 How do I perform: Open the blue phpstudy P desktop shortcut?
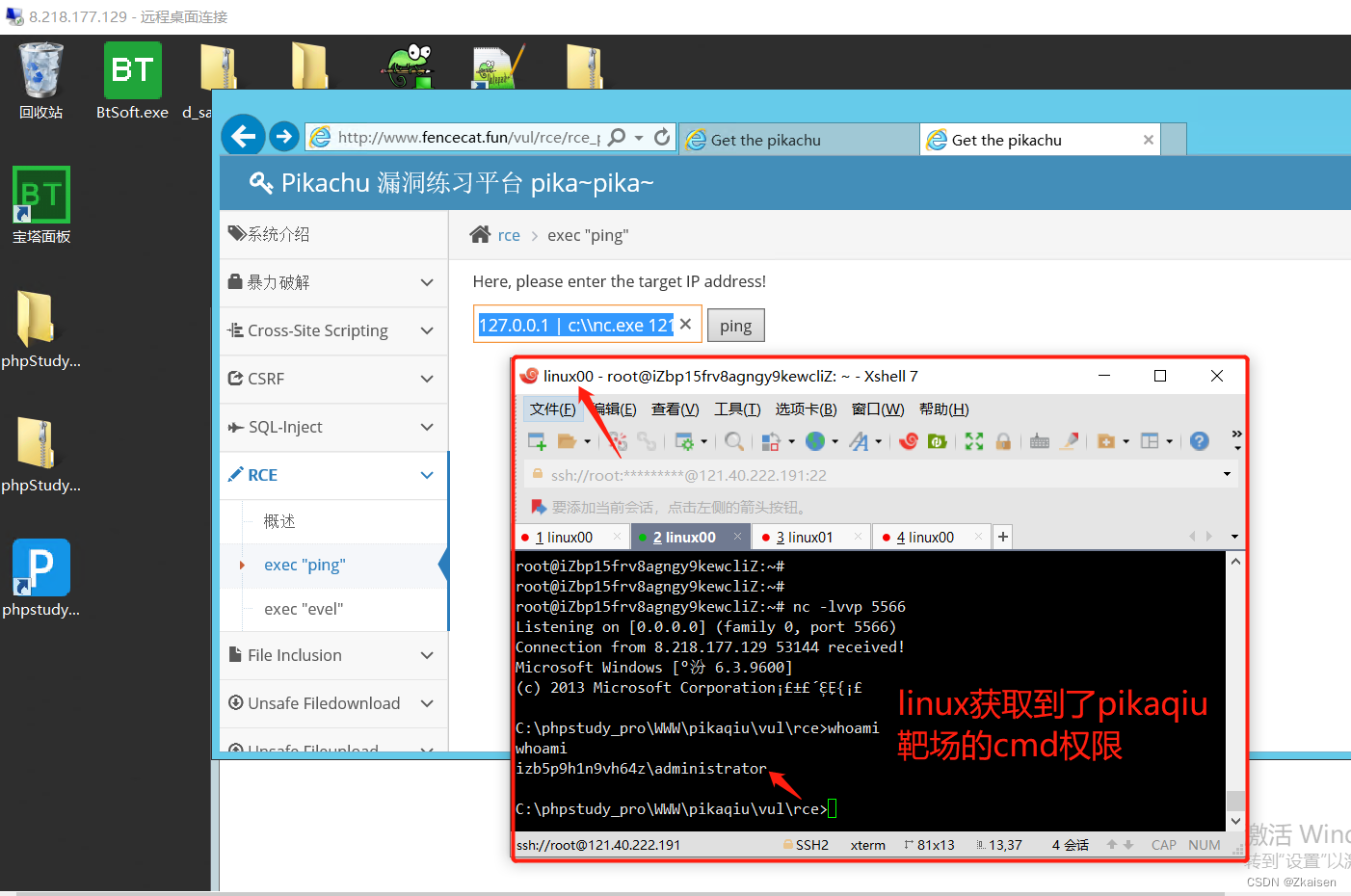click(x=40, y=578)
